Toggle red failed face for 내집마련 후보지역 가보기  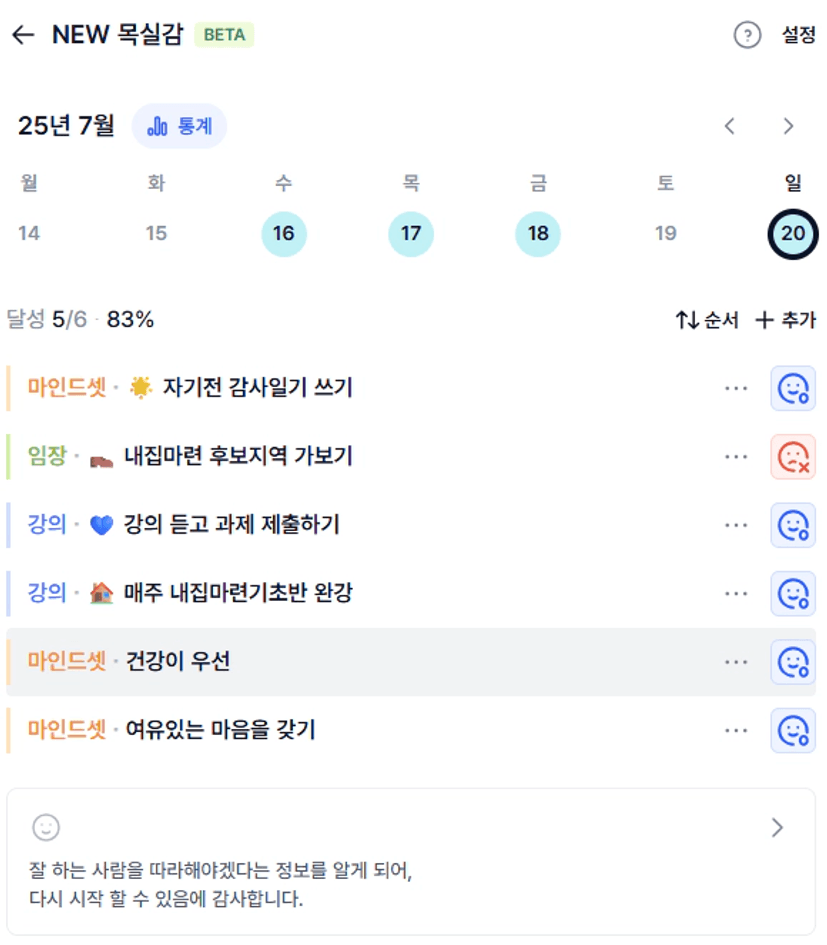[793, 457]
